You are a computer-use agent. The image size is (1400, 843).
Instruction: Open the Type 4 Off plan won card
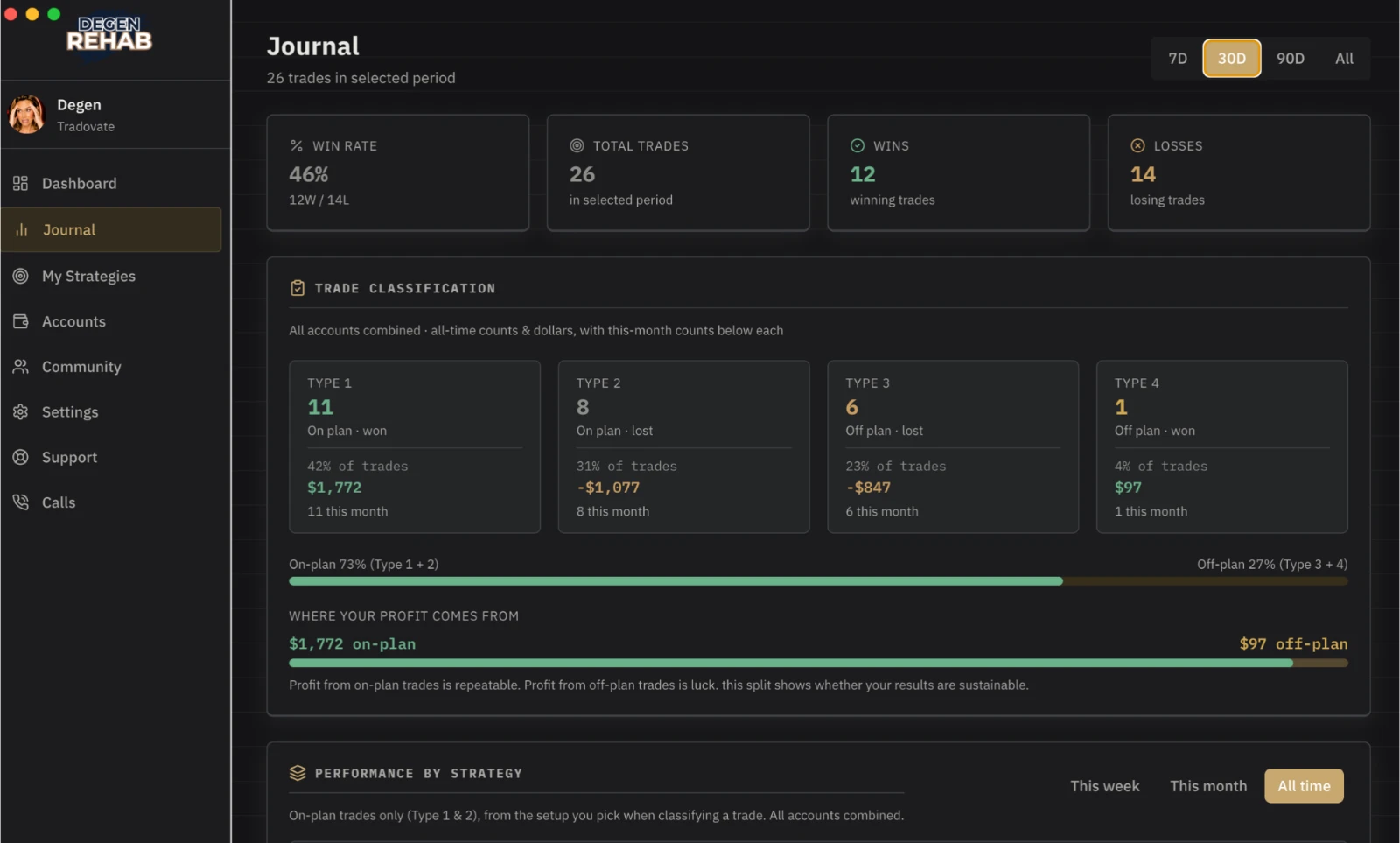(1222, 446)
